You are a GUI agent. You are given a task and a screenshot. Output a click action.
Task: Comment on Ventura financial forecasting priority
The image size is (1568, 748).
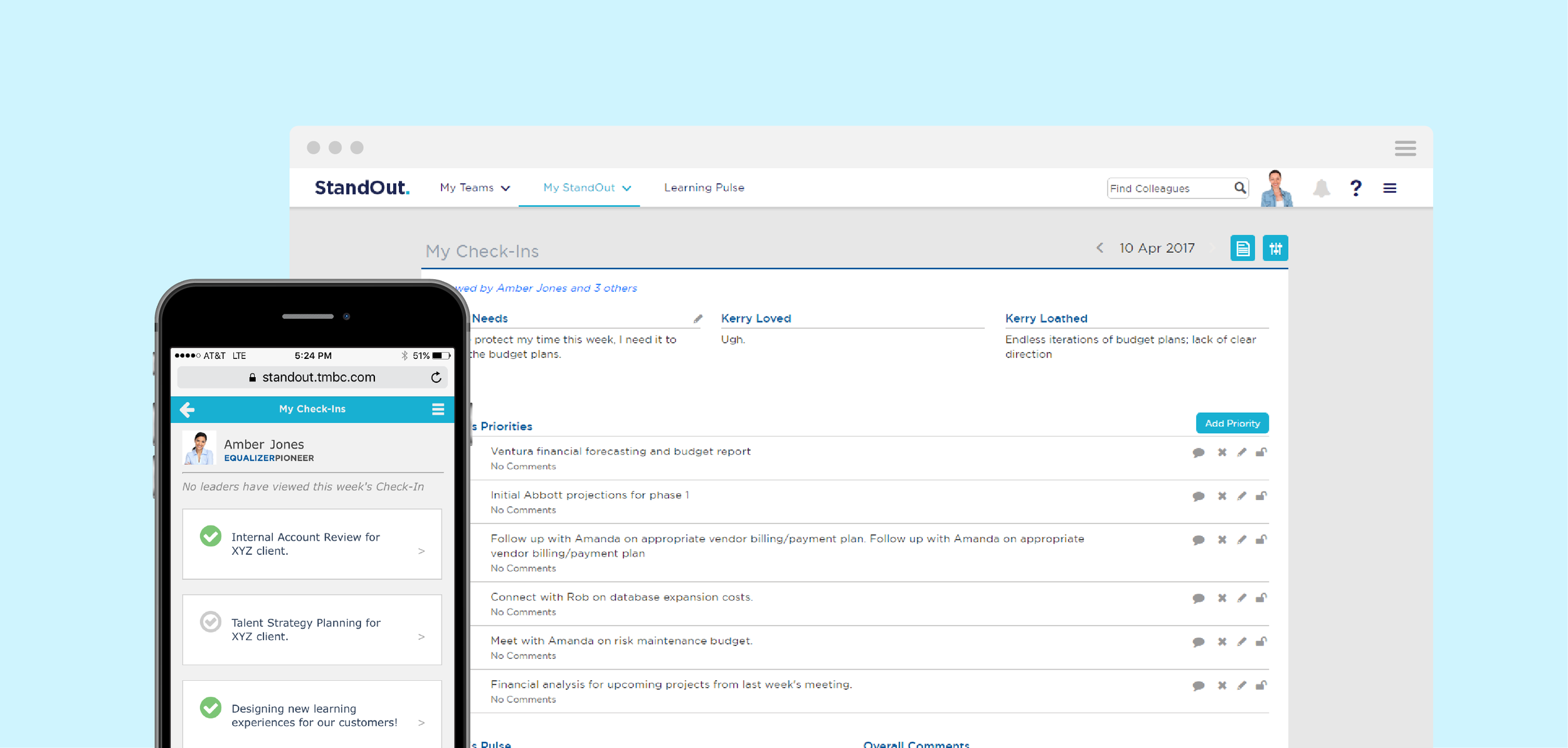pyautogui.click(x=1199, y=452)
